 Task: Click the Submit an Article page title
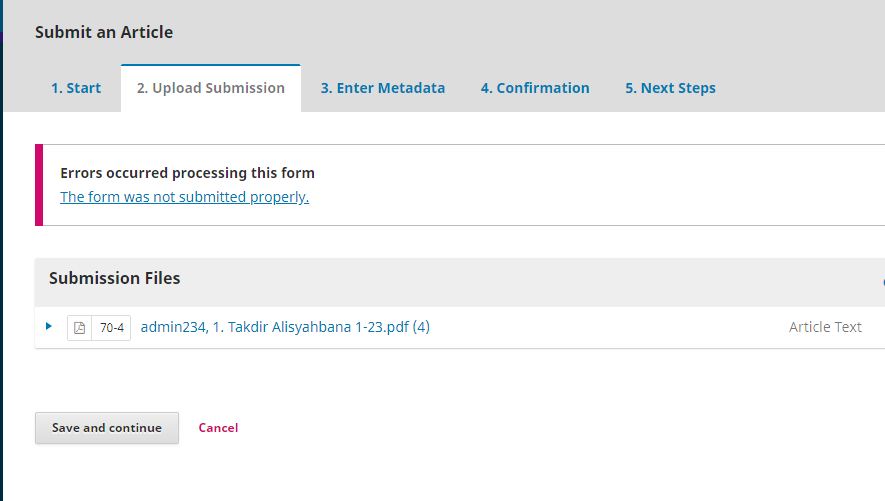(x=104, y=32)
